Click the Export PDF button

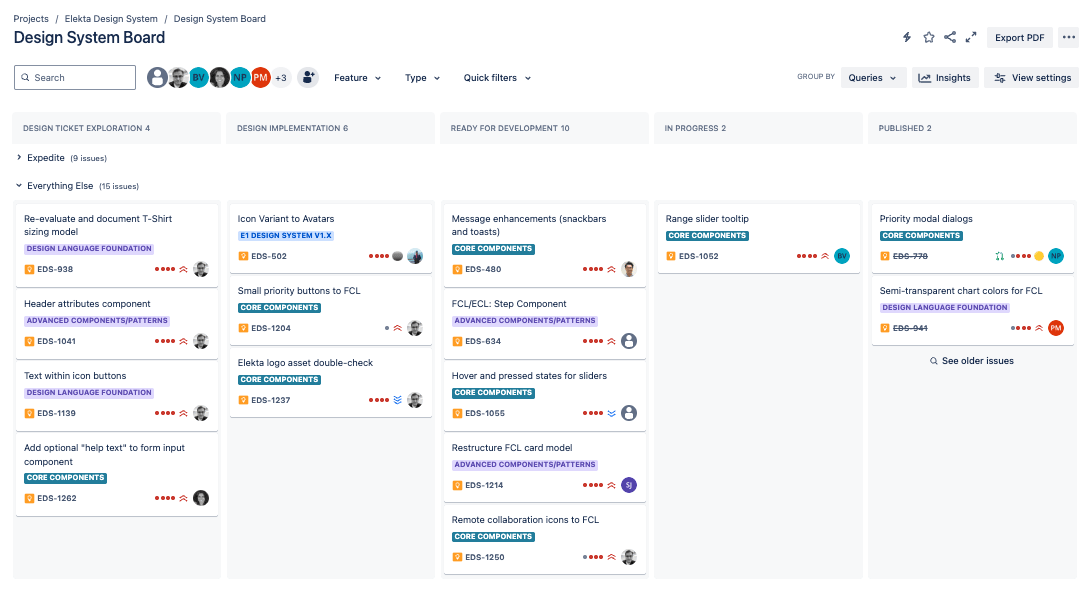click(1019, 37)
